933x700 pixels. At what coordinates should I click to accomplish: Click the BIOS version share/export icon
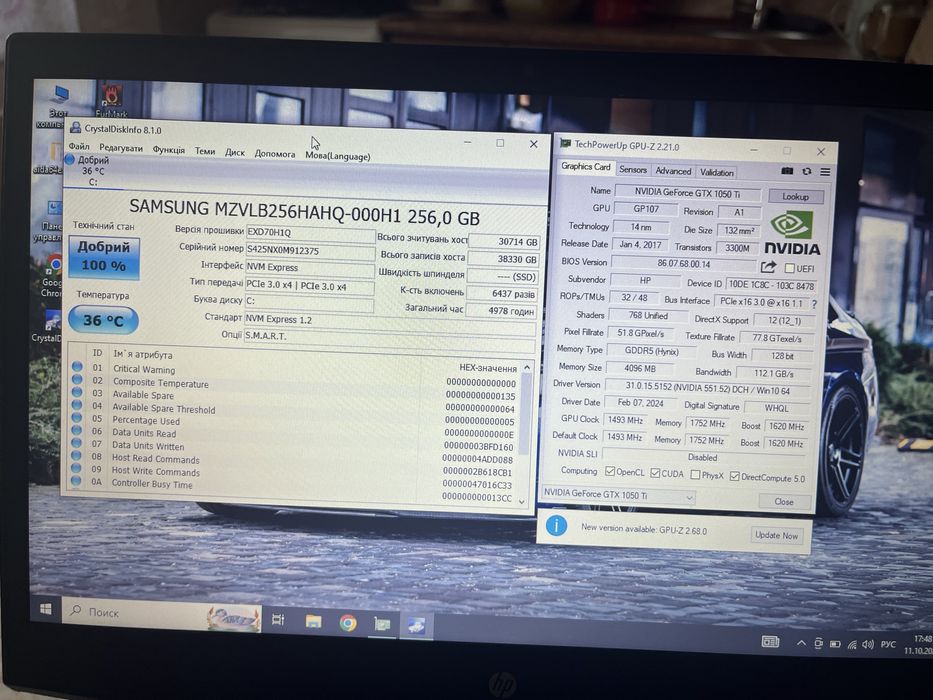[x=768, y=266]
